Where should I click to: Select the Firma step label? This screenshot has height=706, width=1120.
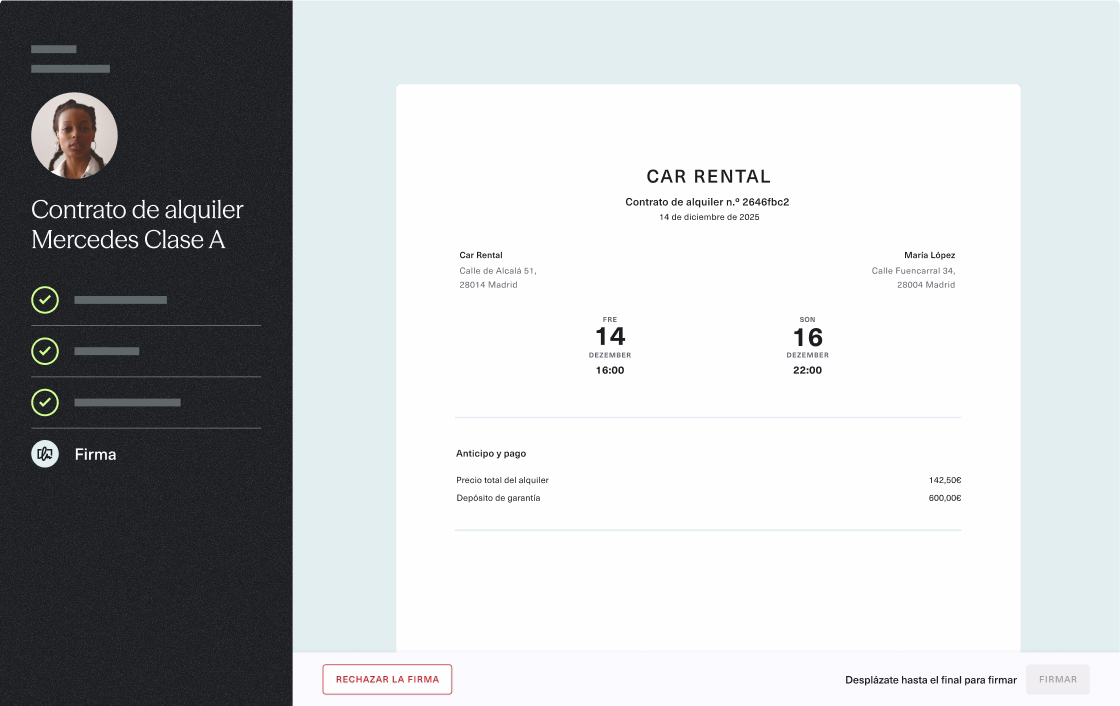coord(95,454)
